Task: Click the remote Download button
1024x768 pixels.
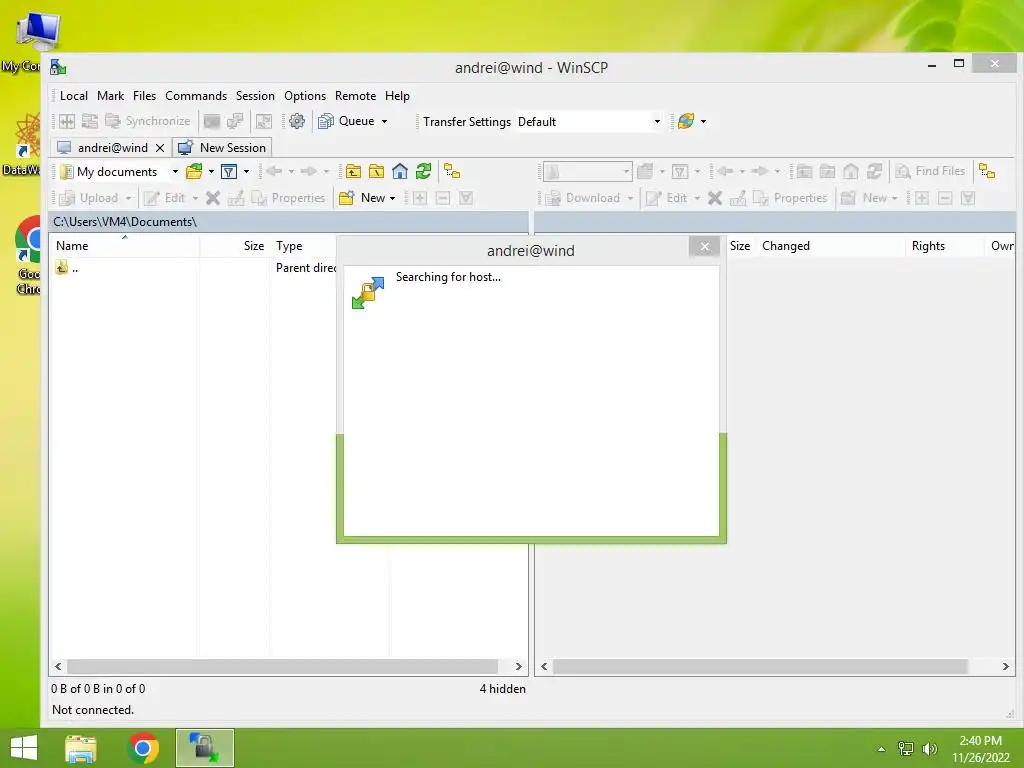Action: click(583, 198)
